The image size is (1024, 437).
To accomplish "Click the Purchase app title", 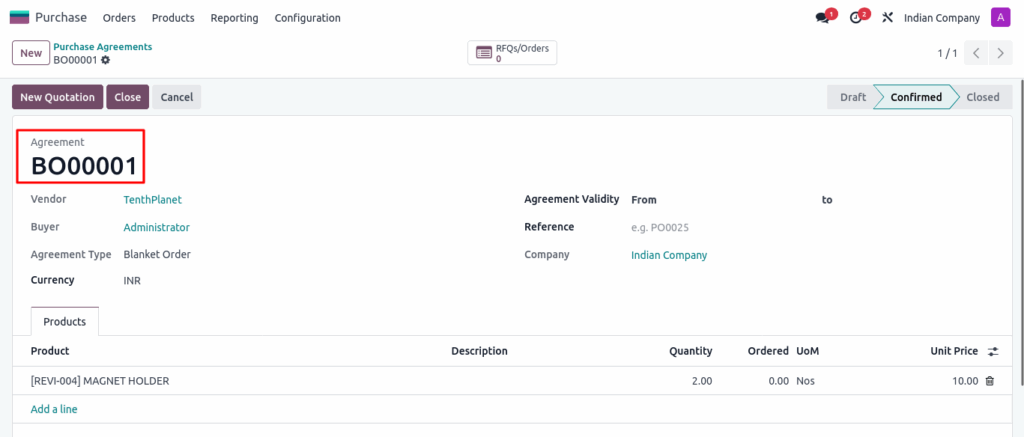I will 61,18.
